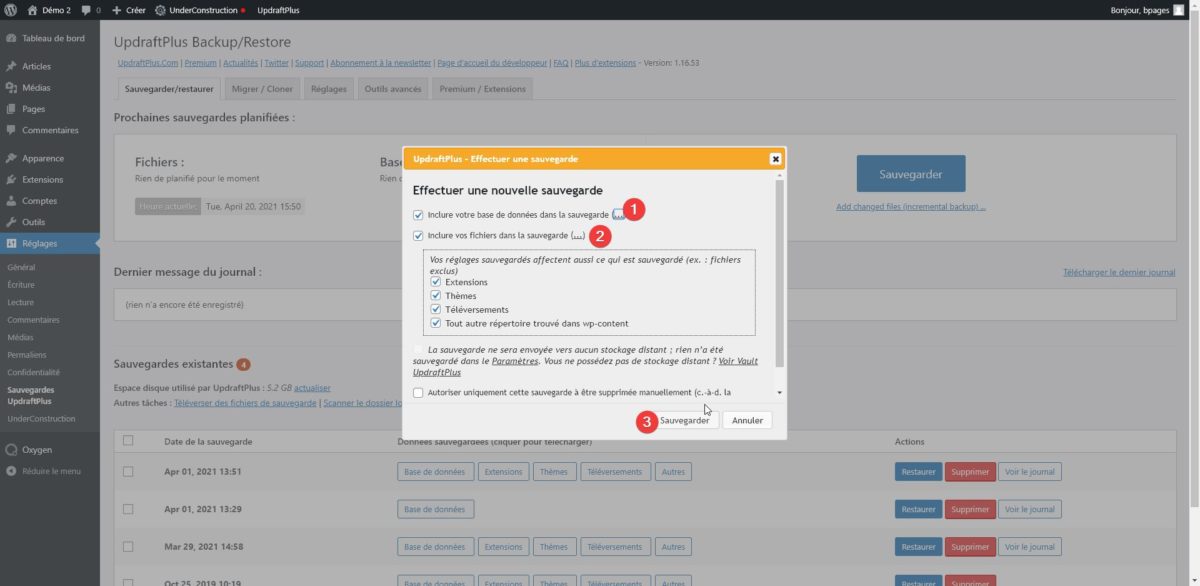Open Écriture settings submenu
The width and height of the screenshot is (1200, 586).
pyautogui.click(x=21, y=285)
